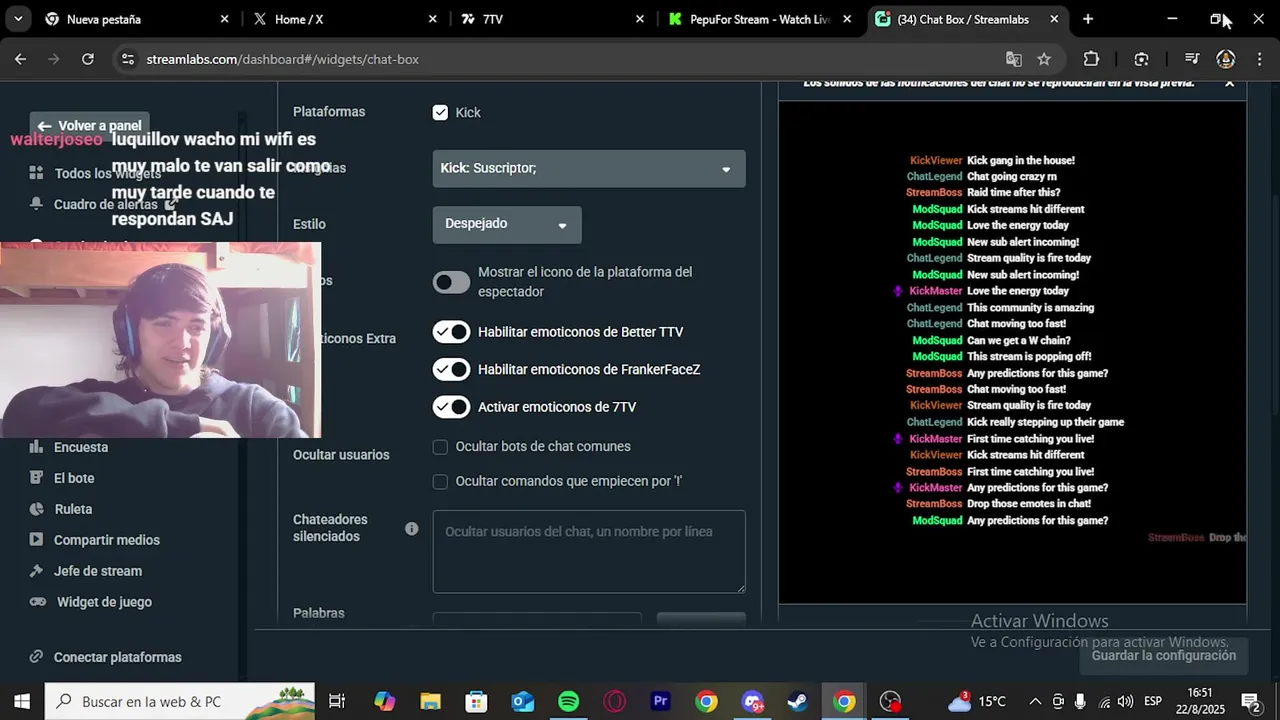Open Todos los widgets in sidebar
This screenshot has height=720, width=1280.
[x=108, y=173]
